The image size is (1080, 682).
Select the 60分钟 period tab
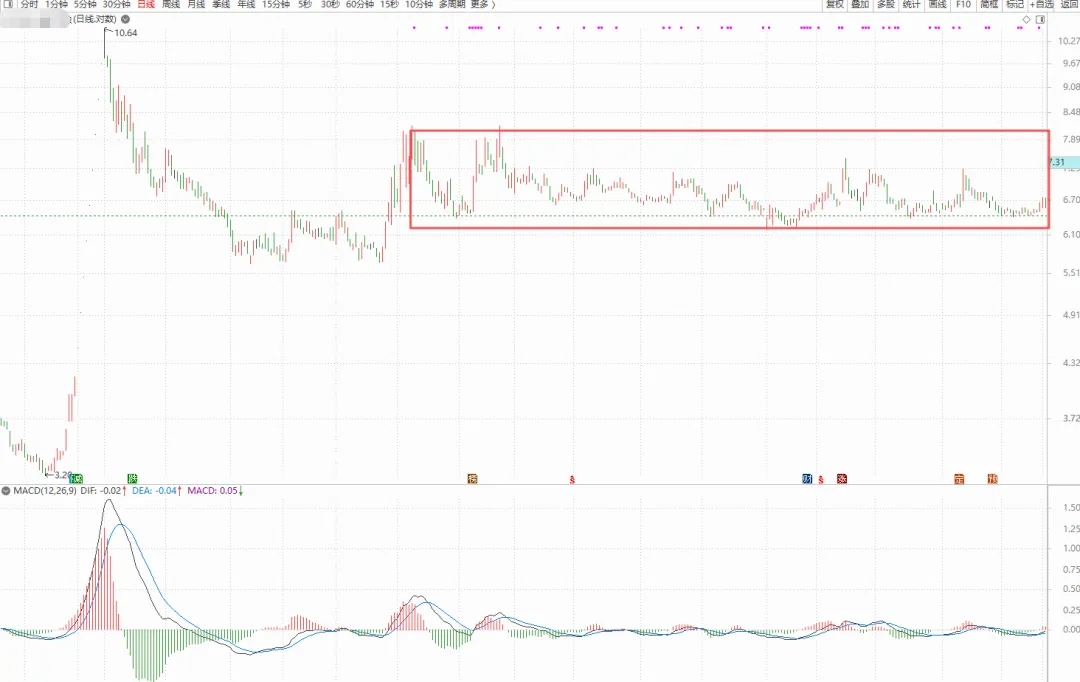[x=360, y=4]
